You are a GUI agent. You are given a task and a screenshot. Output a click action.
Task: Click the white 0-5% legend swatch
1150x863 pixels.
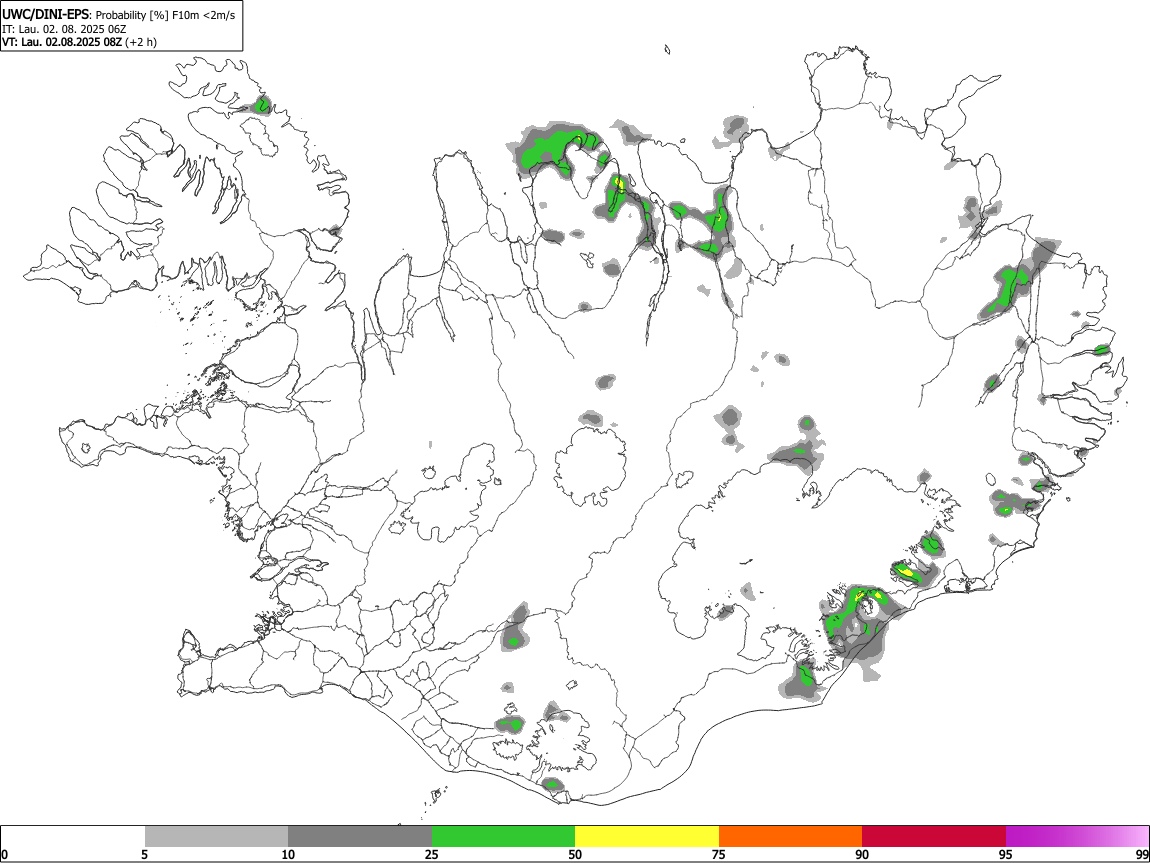[73, 837]
